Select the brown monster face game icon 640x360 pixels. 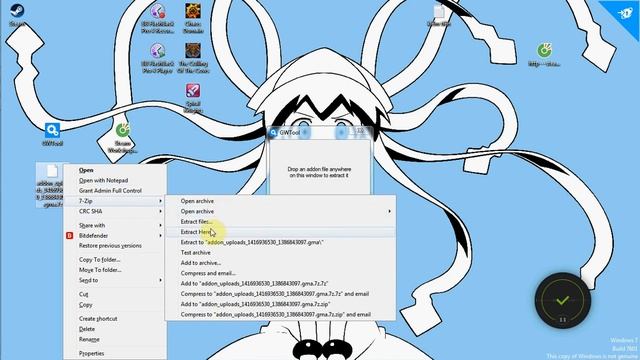tap(193, 51)
